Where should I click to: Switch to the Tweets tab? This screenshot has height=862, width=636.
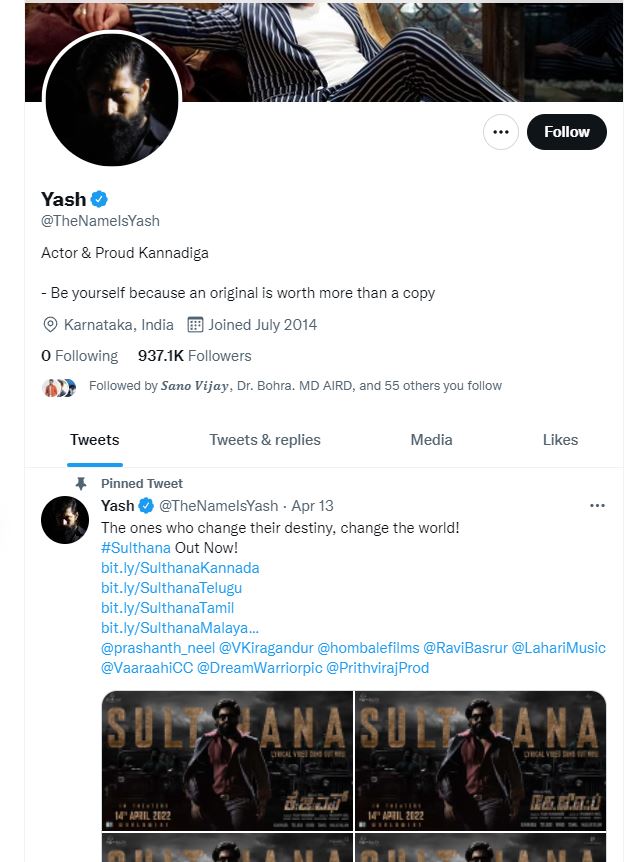pos(95,440)
